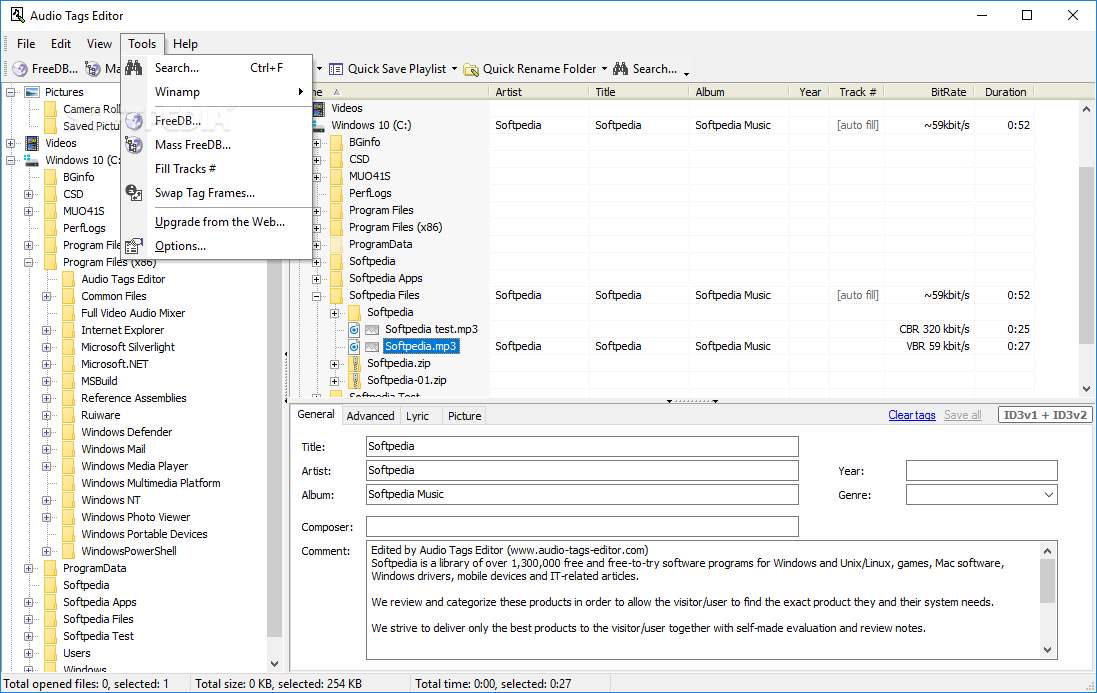The height and width of the screenshot is (693, 1097).
Task: Click the Videos library icon in the left tree
Action: pyautogui.click(x=31, y=143)
